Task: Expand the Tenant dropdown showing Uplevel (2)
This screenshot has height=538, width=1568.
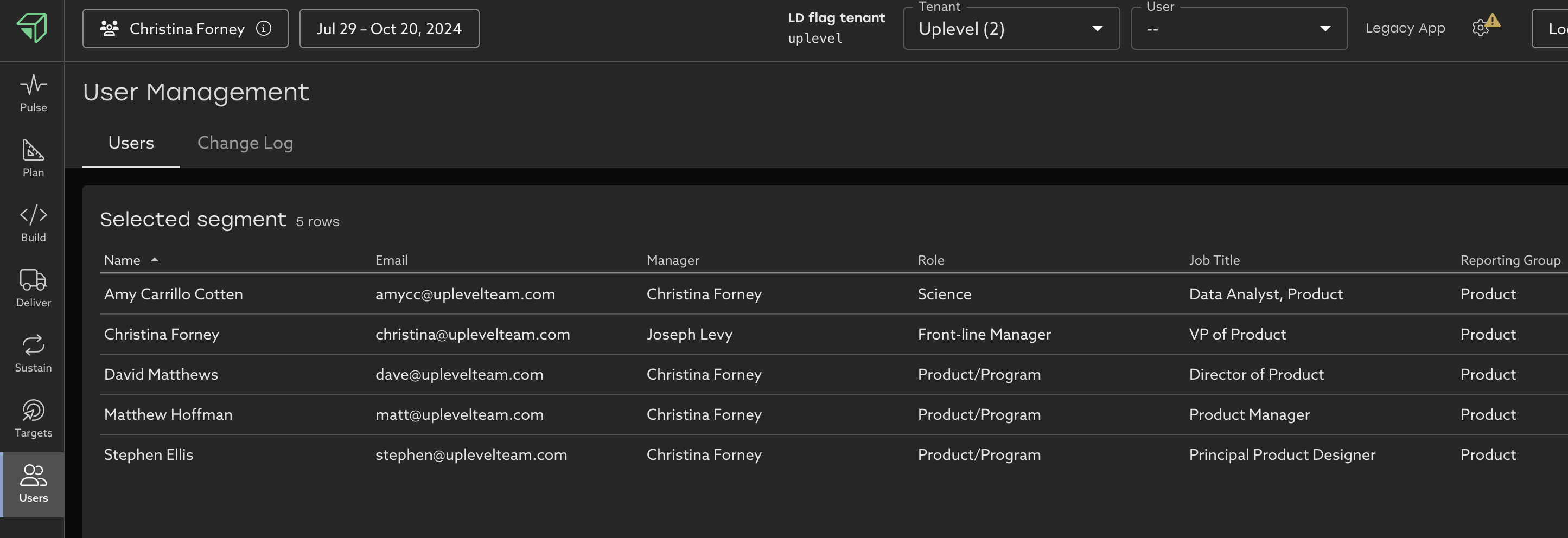Action: (x=1010, y=29)
